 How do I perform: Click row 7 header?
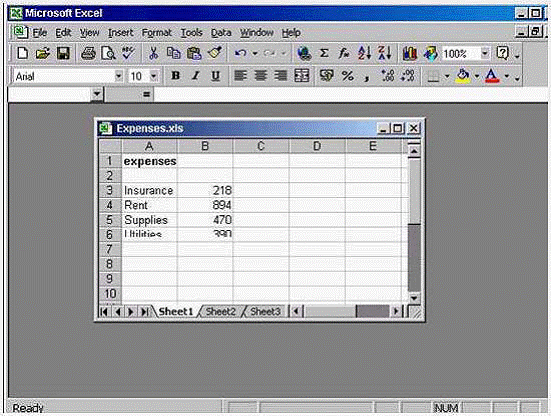[110, 249]
